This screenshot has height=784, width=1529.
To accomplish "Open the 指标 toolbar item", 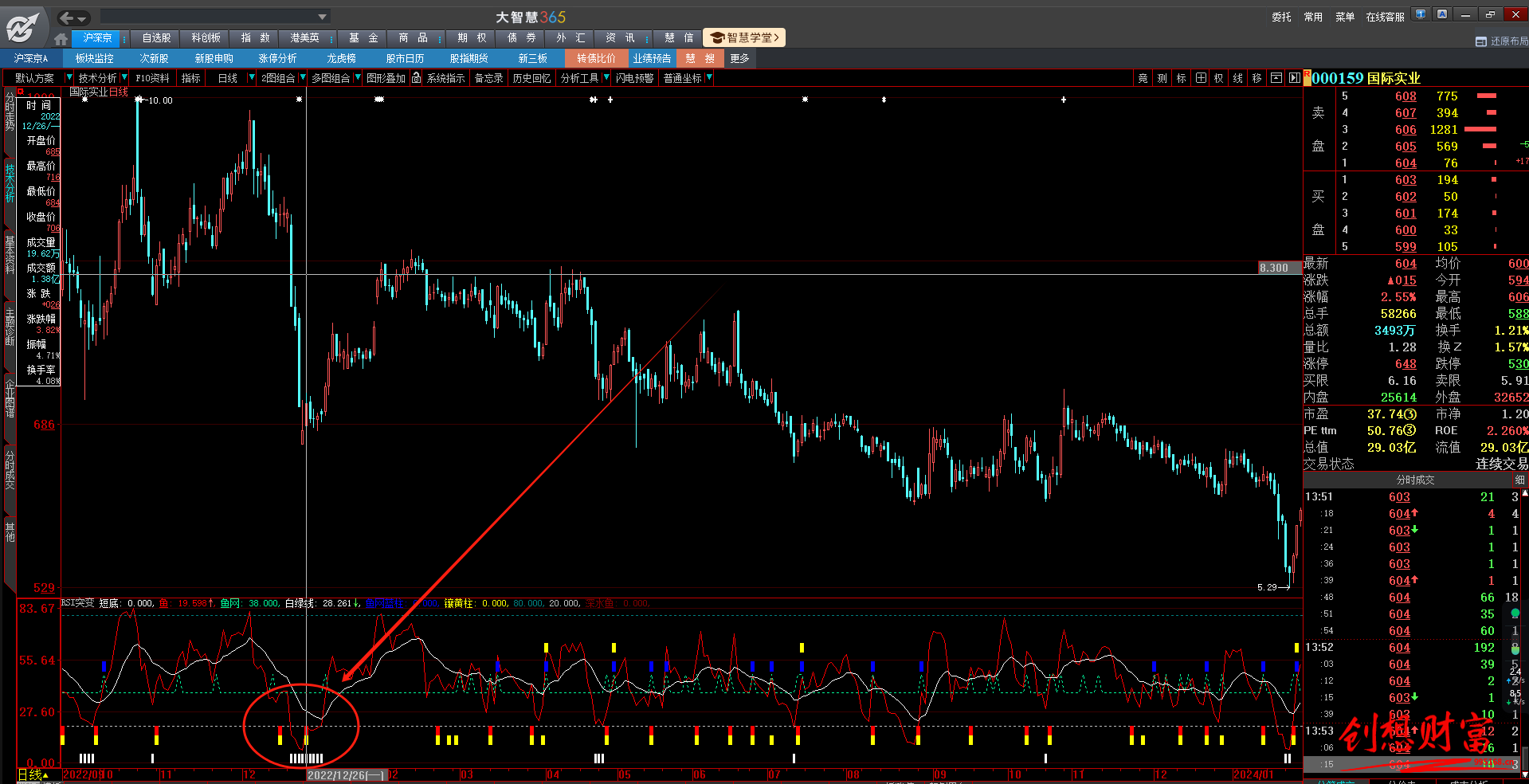I will 190,78.
